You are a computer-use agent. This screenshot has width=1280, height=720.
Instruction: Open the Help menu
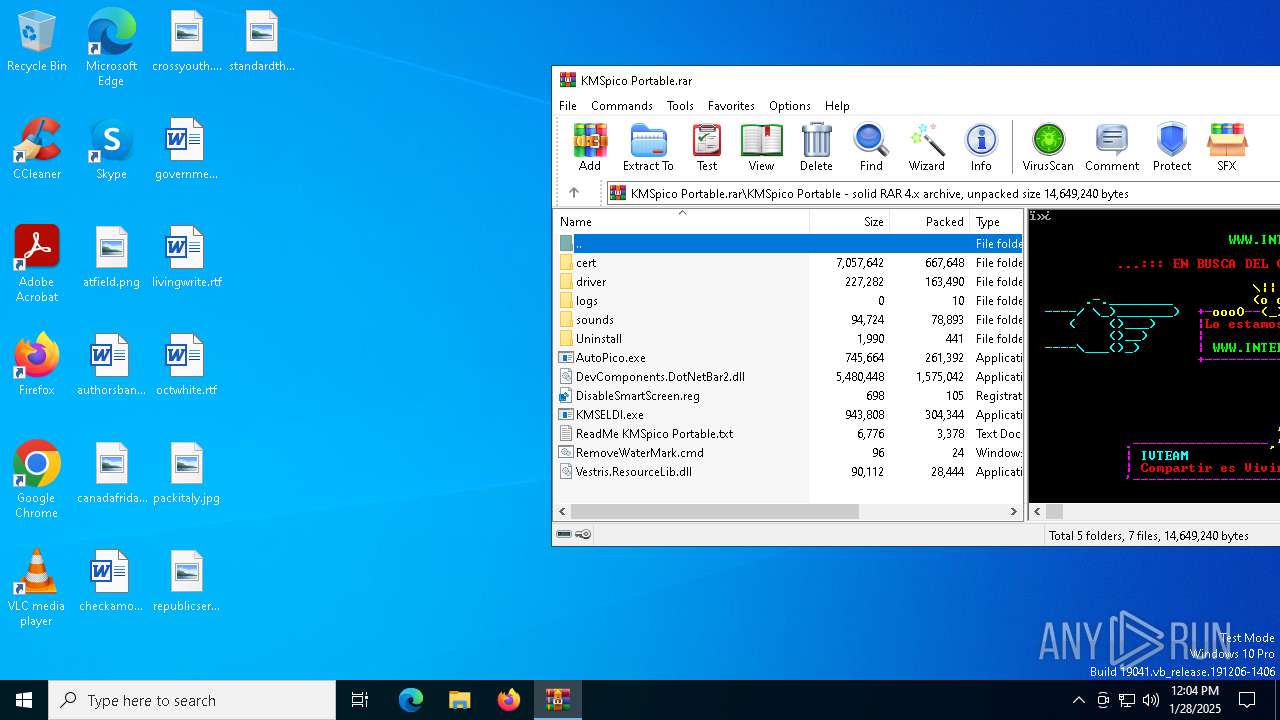pyautogui.click(x=837, y=105)
